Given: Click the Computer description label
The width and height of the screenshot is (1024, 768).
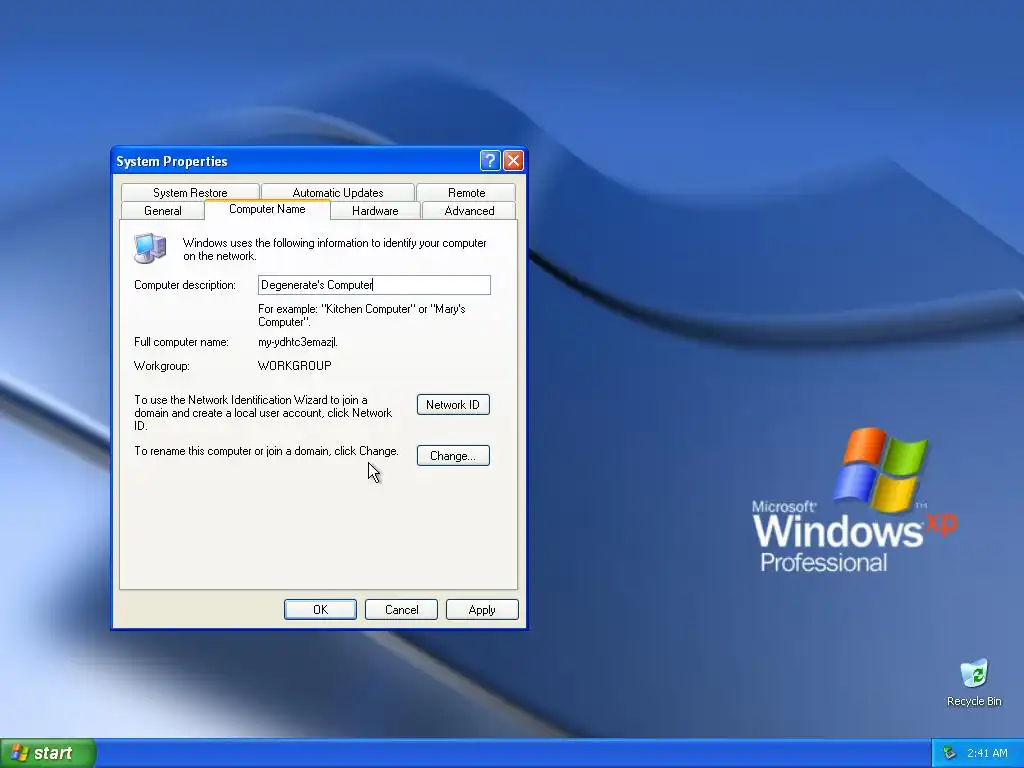Looking at the screenshot, I should [185, 285].
